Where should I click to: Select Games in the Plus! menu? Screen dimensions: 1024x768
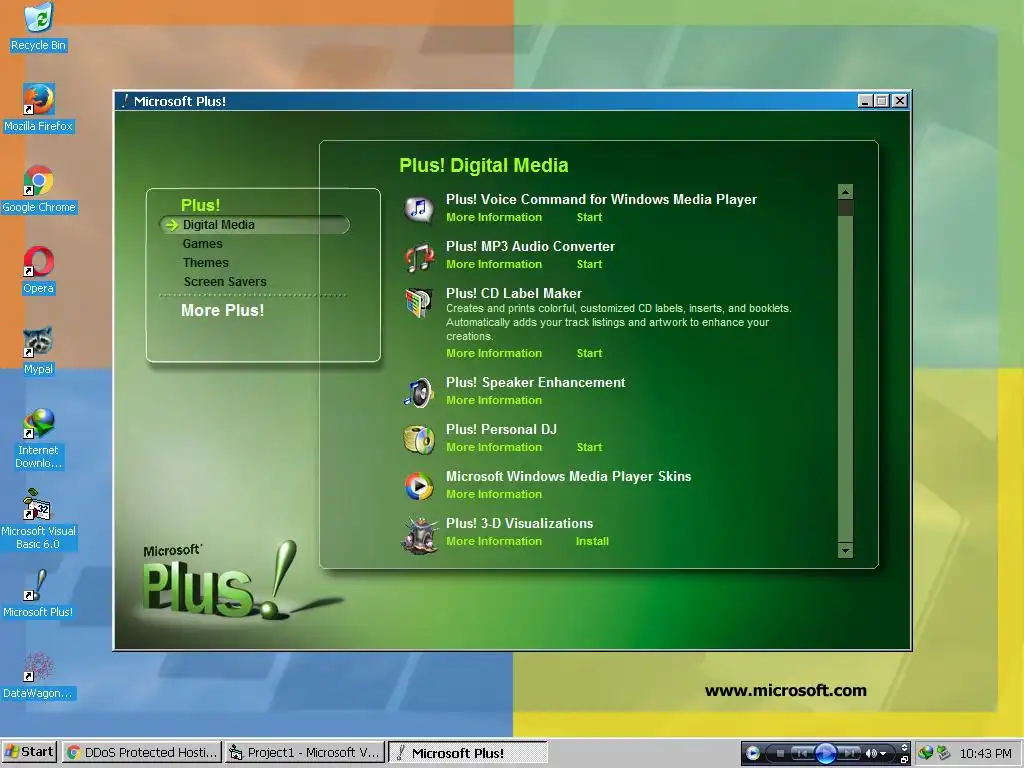[x=202, y=244]
